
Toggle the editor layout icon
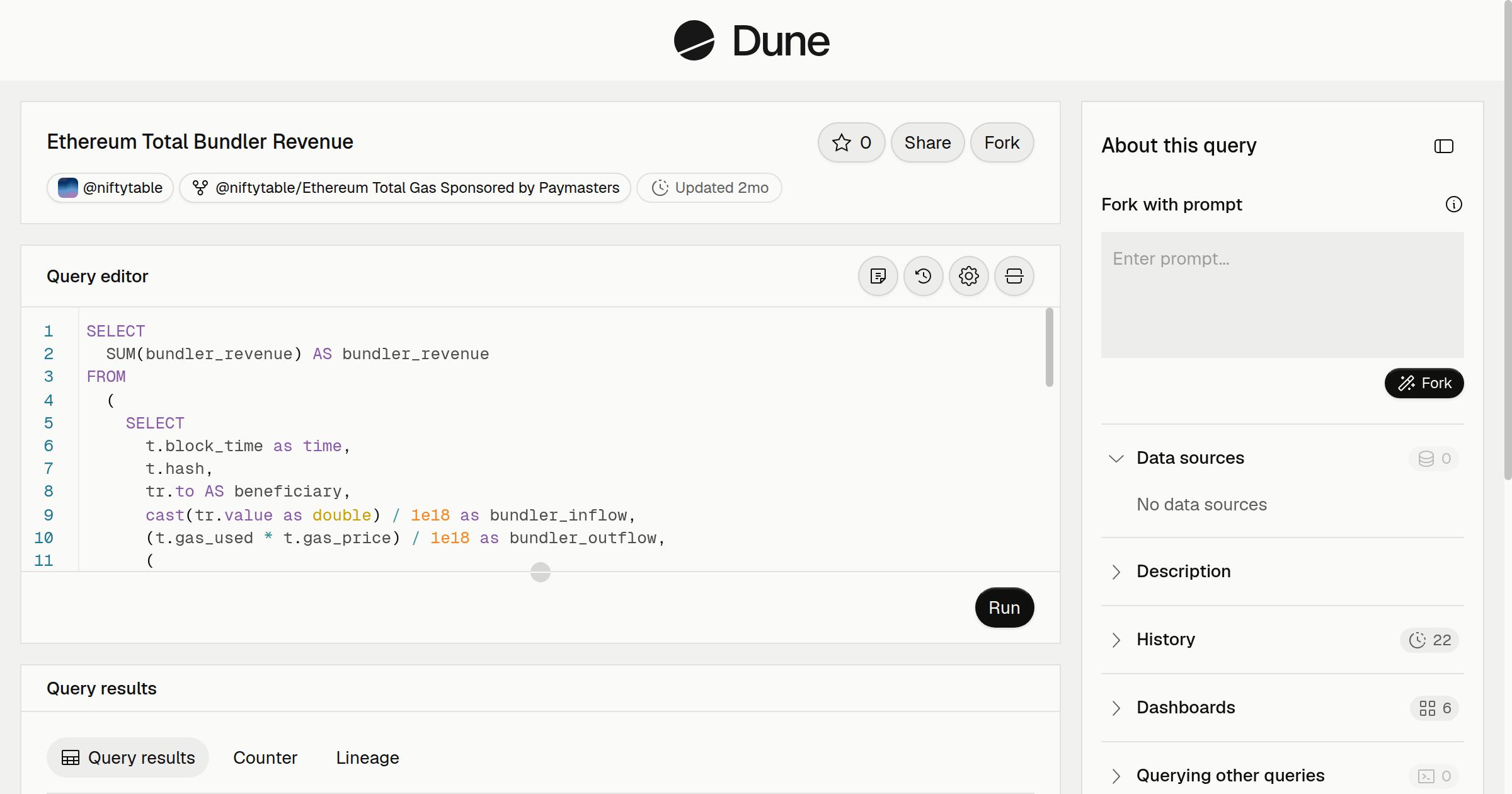1014,276
